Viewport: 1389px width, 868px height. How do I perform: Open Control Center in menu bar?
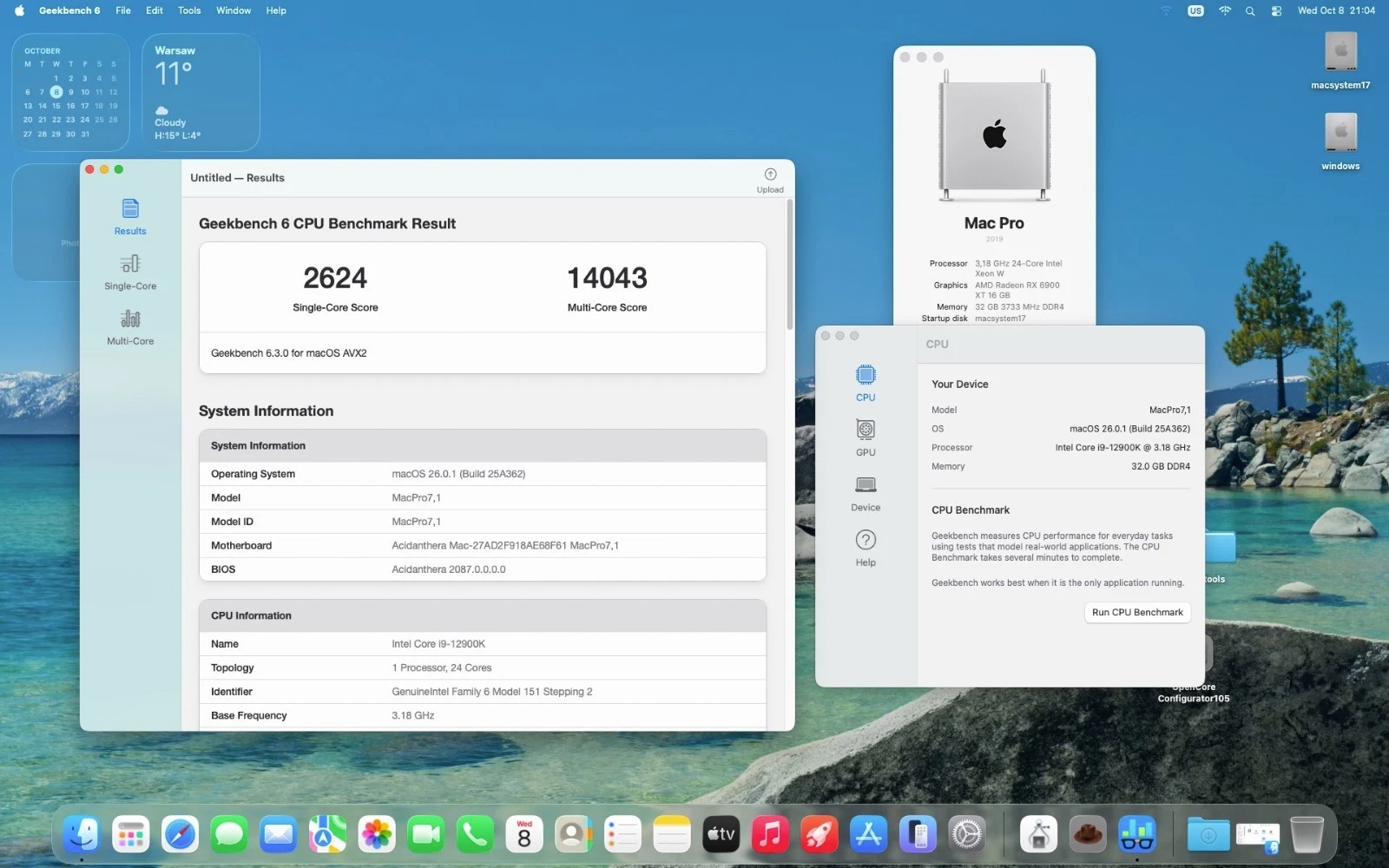[1276, 10]
